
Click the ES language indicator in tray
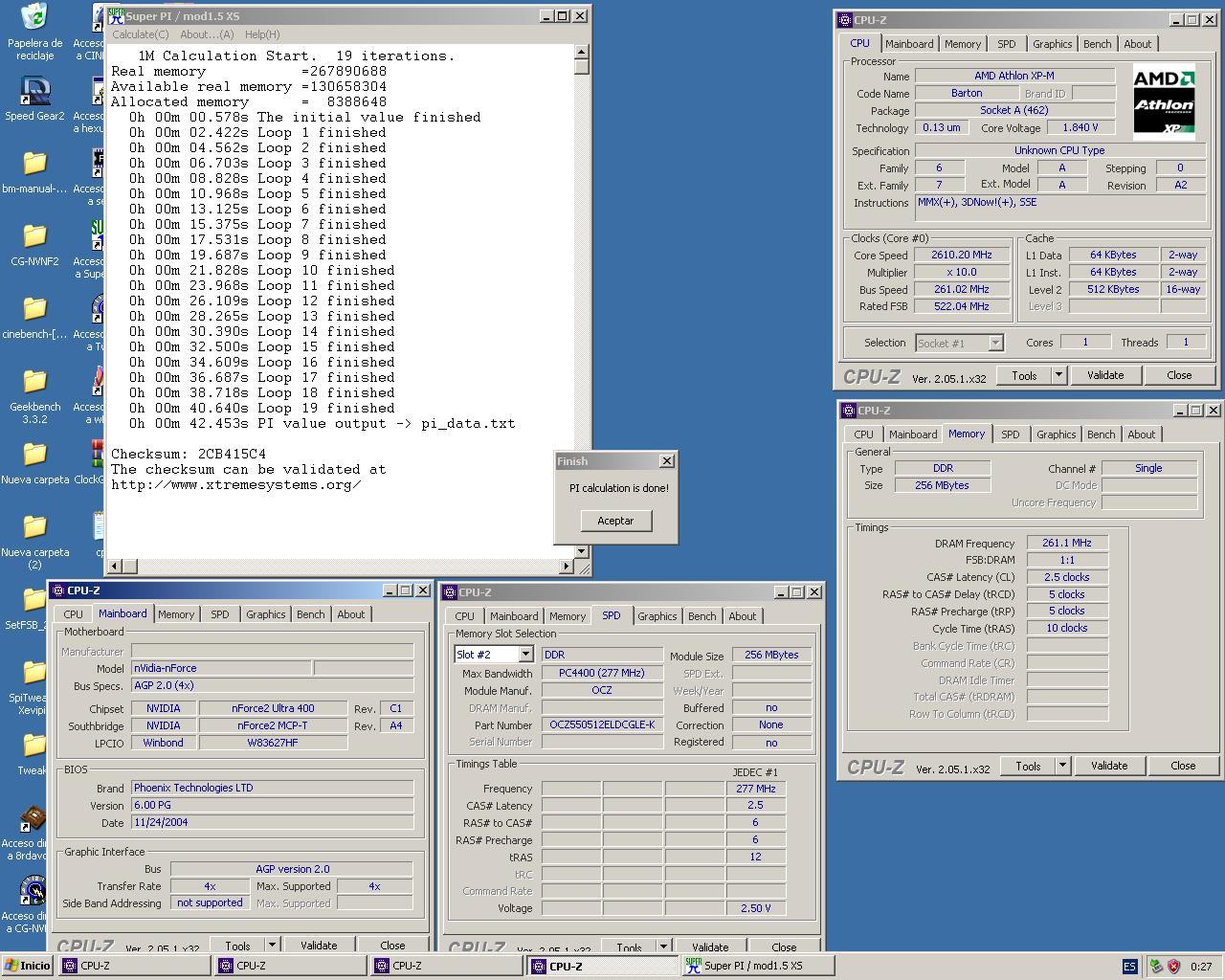(x=1129, y=967)
